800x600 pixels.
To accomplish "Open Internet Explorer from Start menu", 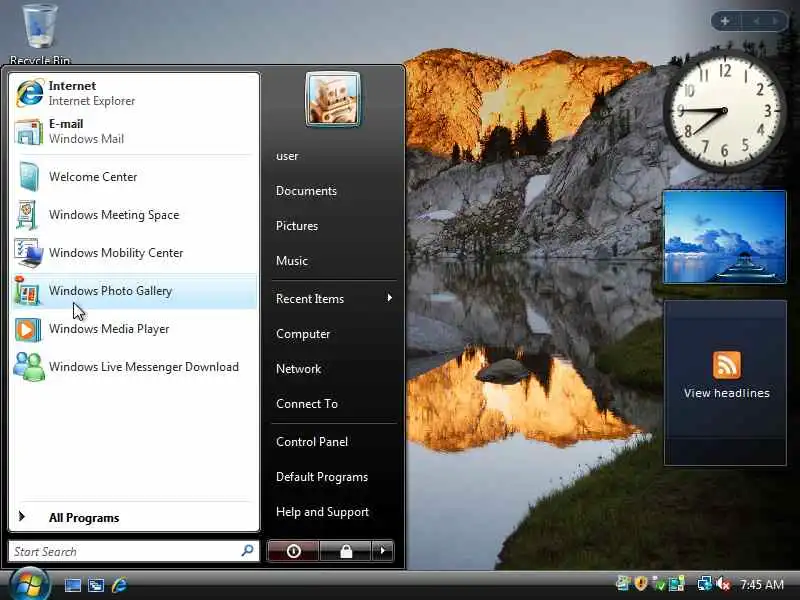I will (134, 93).
